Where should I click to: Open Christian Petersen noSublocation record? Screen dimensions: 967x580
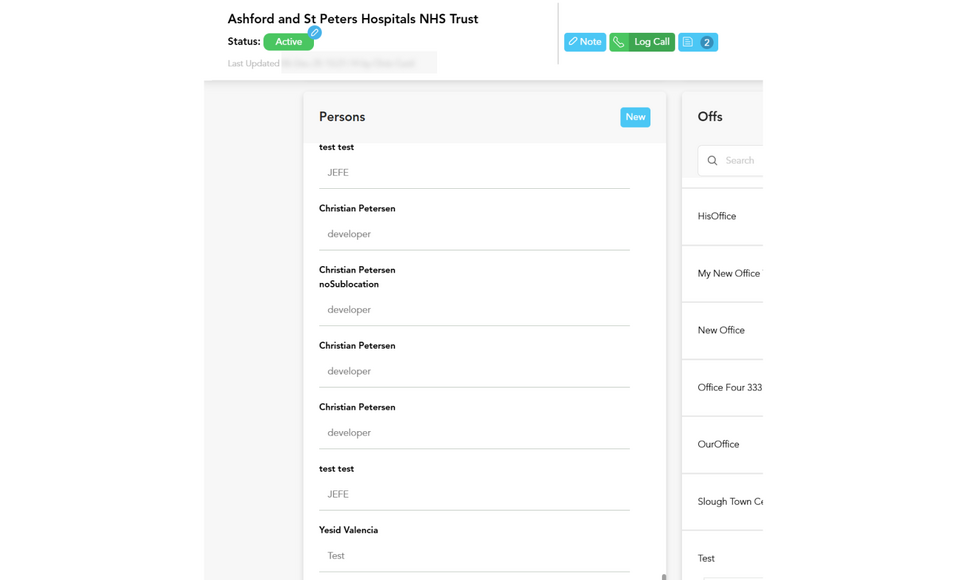pos(474,291)
